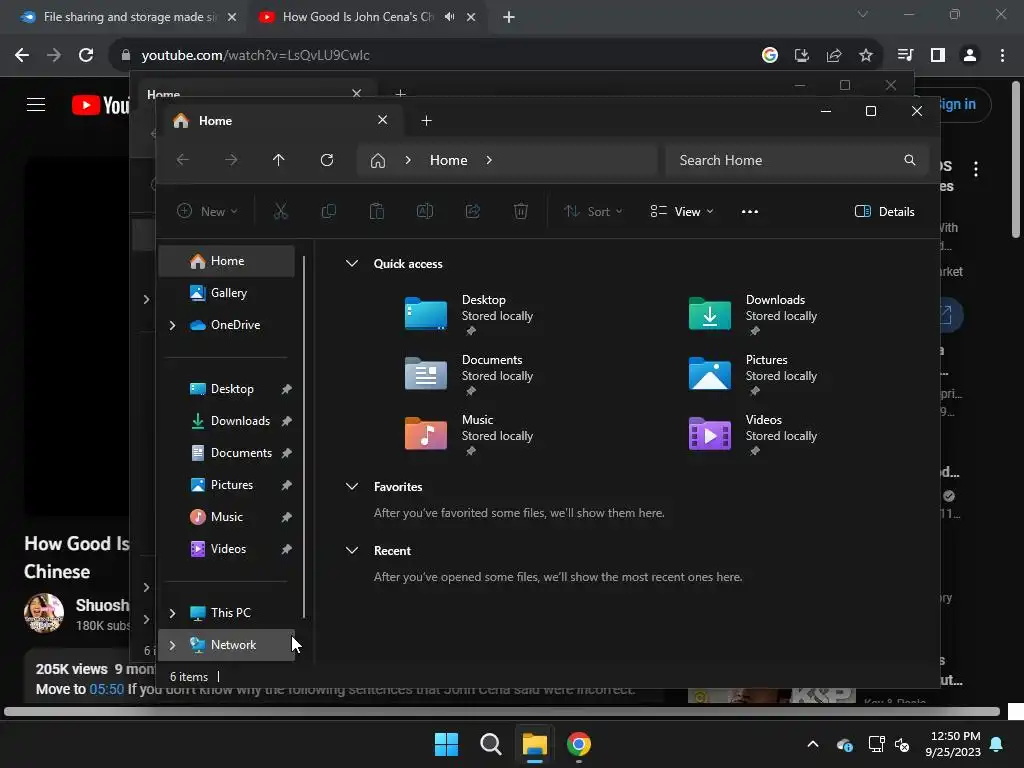
Task: Expand Network in the navigation pane
Action: (172, 645)
